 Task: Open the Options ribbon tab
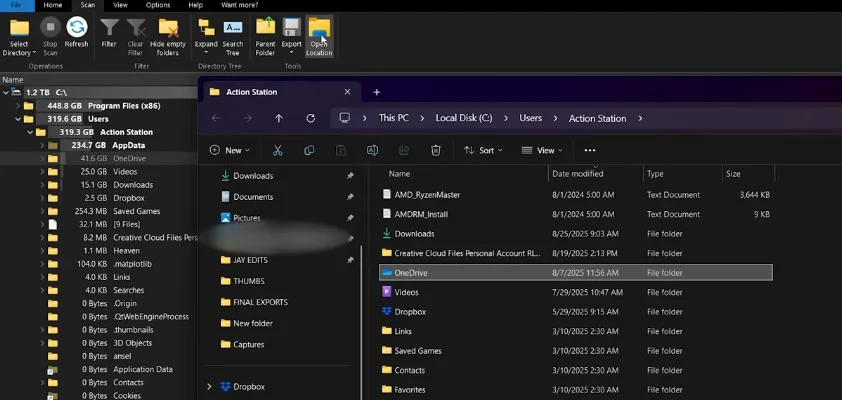point(157,5)
